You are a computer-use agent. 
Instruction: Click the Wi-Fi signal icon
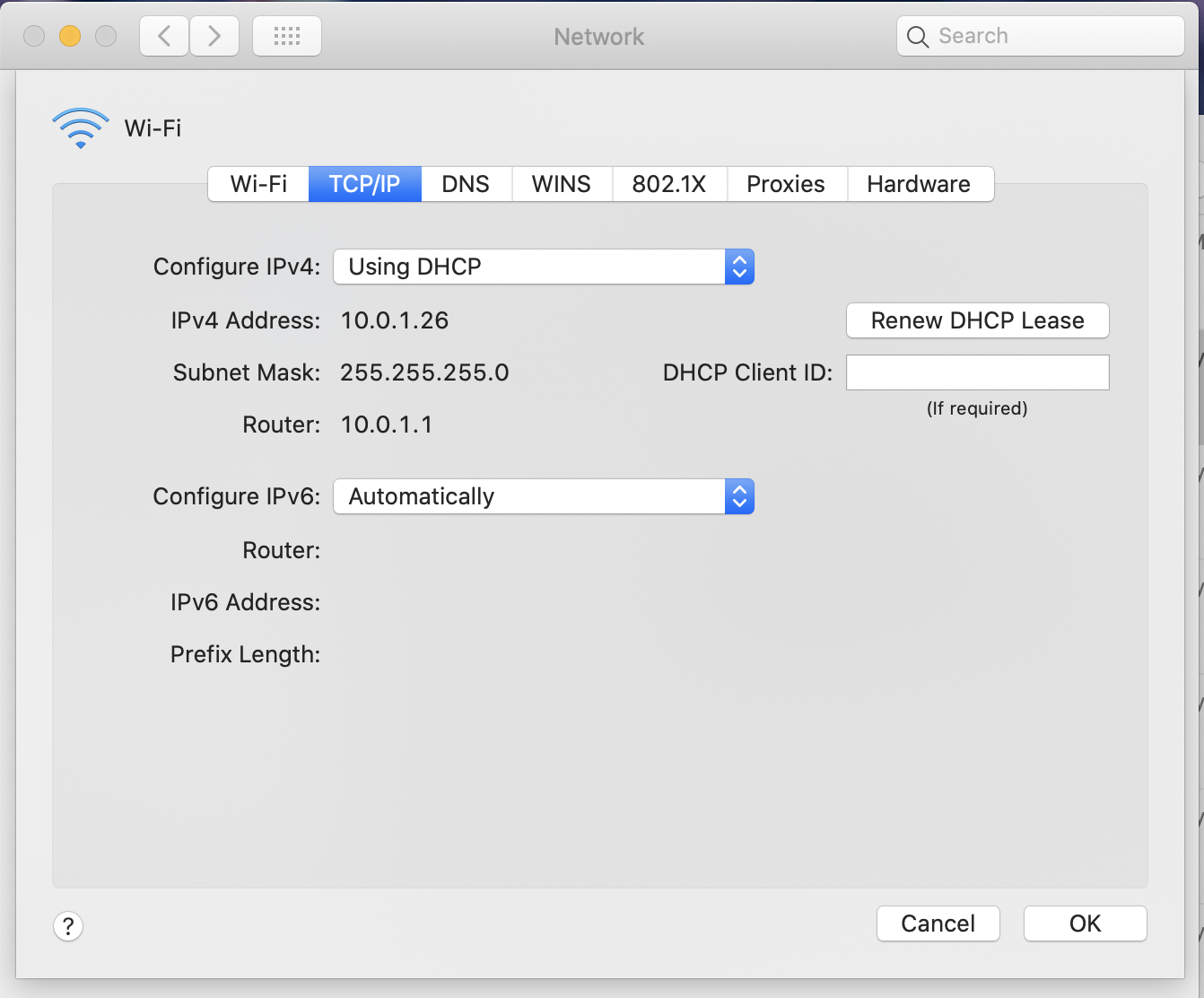tap(81, 127)
